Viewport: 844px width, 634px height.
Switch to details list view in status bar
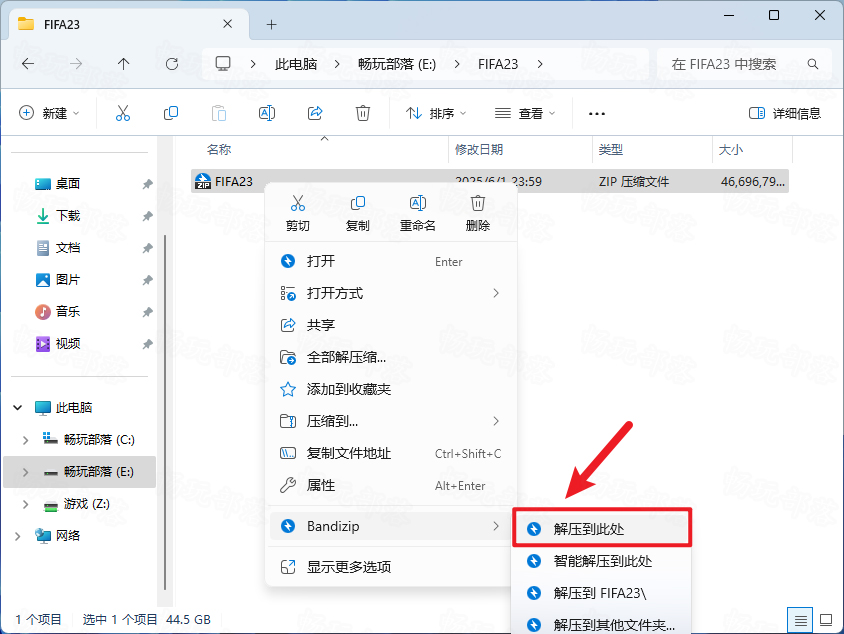pos(800,620)
